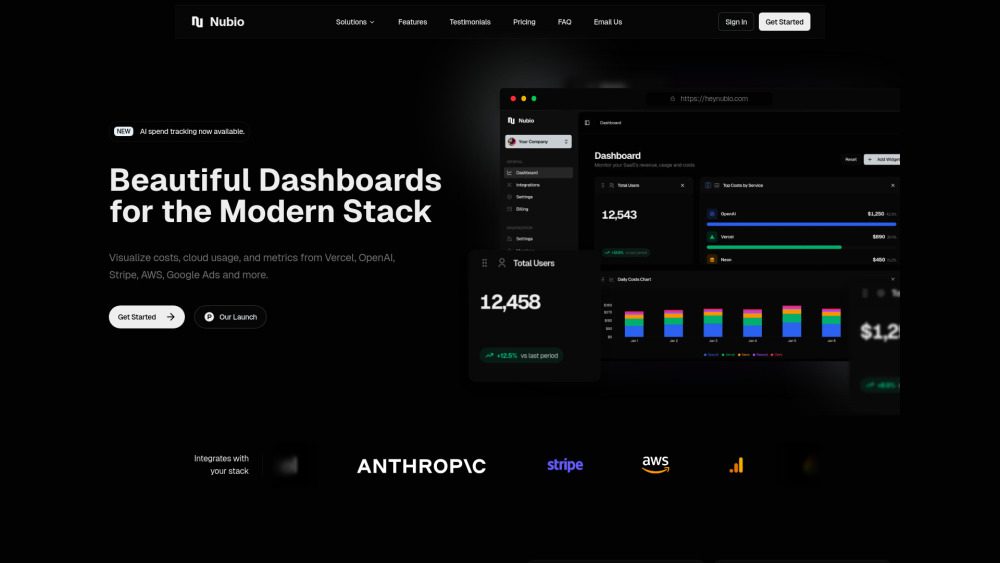Collapse the Daily Costs Chart widget
Screen dimensions: 1000x563
893,279
